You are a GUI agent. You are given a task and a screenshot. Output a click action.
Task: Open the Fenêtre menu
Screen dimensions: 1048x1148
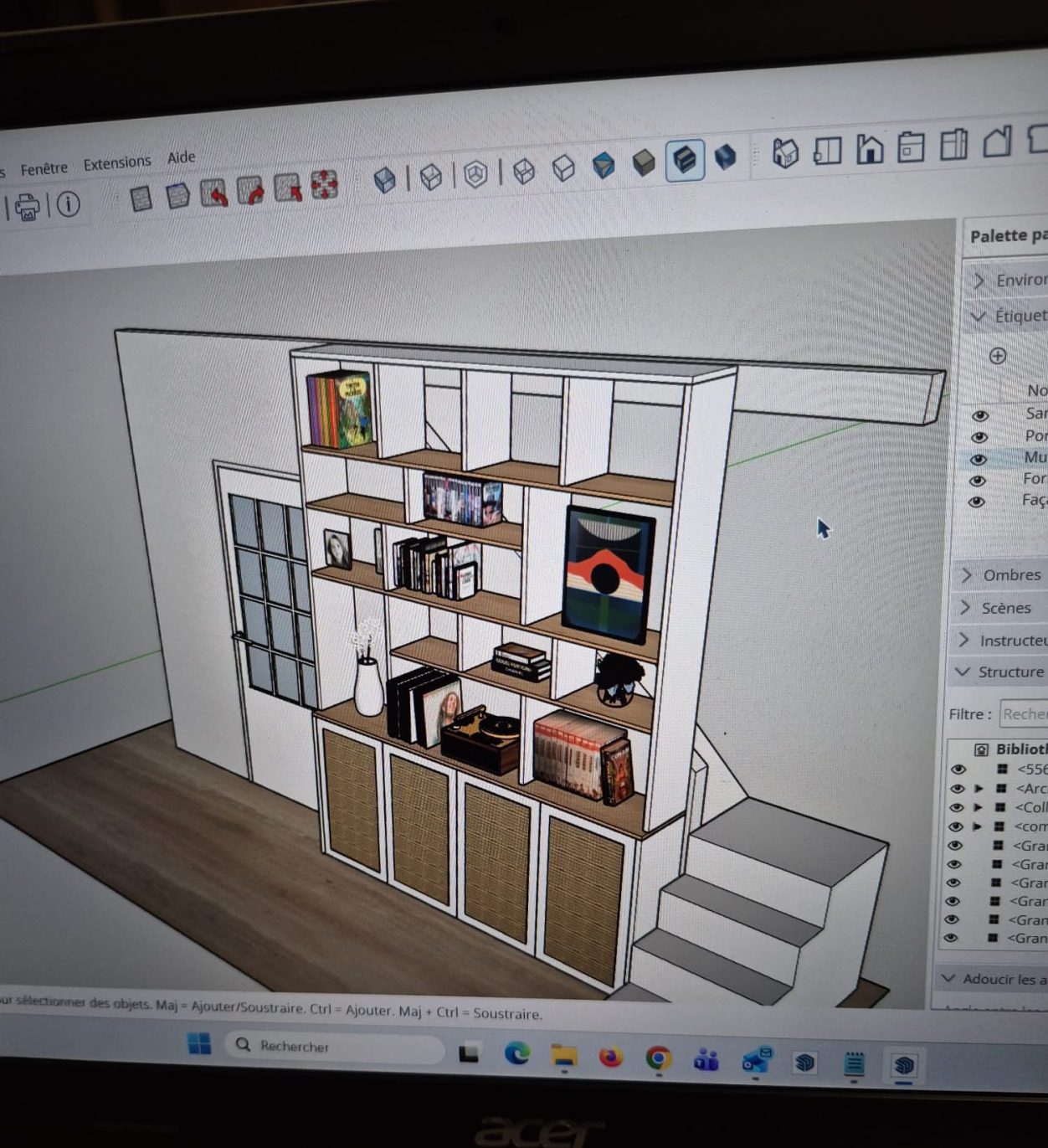click(x=44, y=168)
